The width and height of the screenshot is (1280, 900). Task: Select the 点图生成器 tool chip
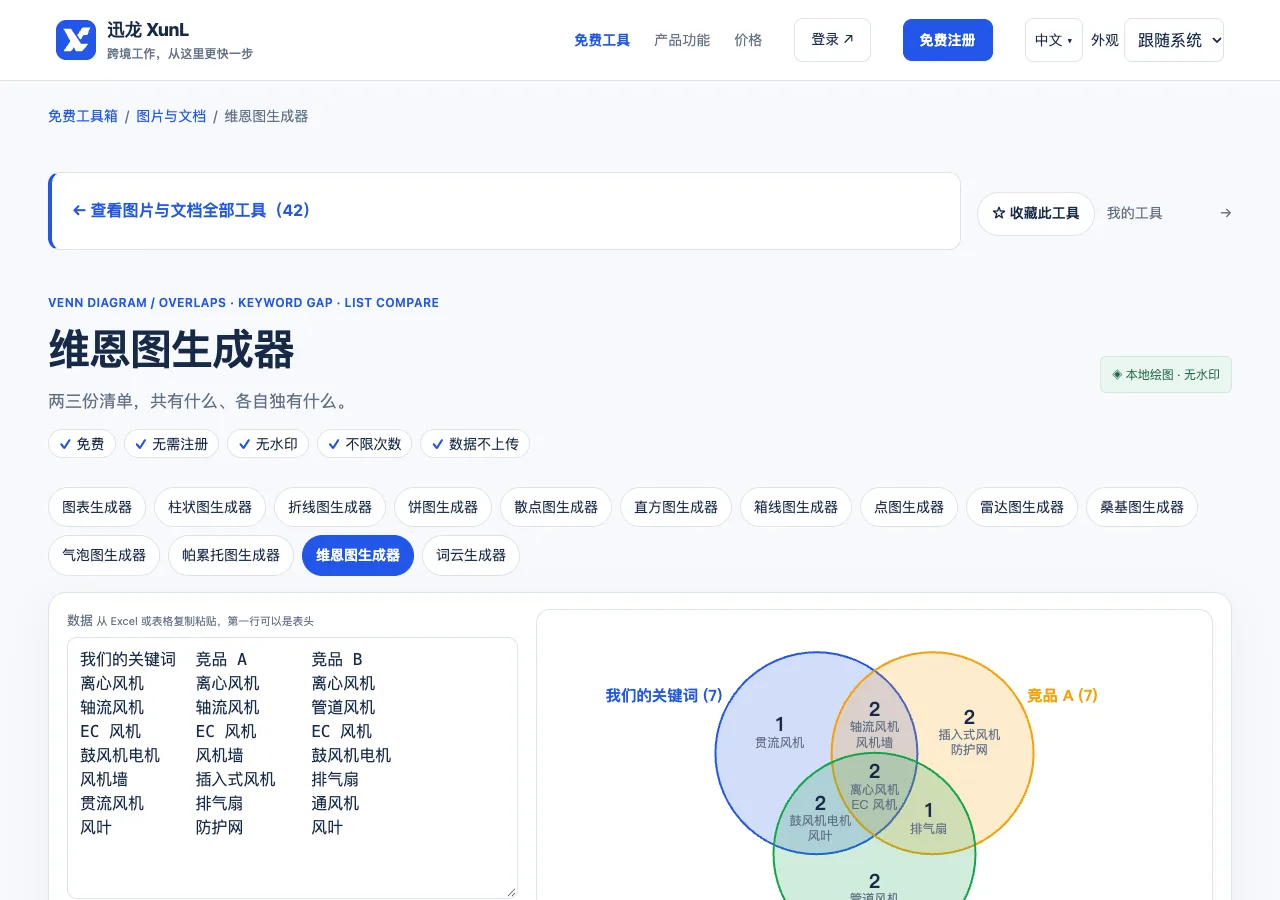click(909, 507)
